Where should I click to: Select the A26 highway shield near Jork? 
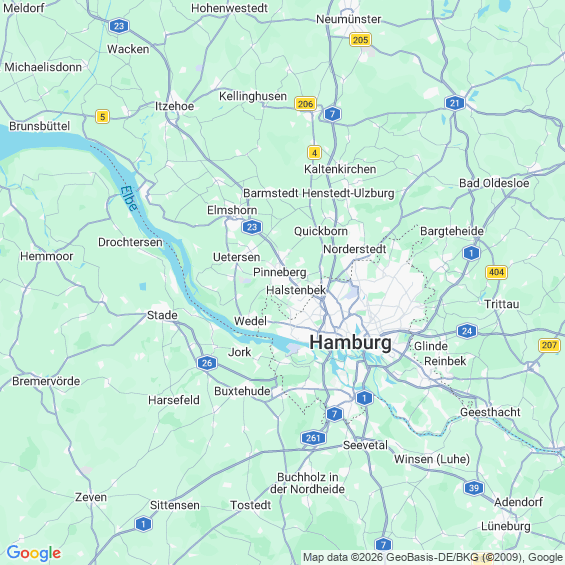(207, 362)
